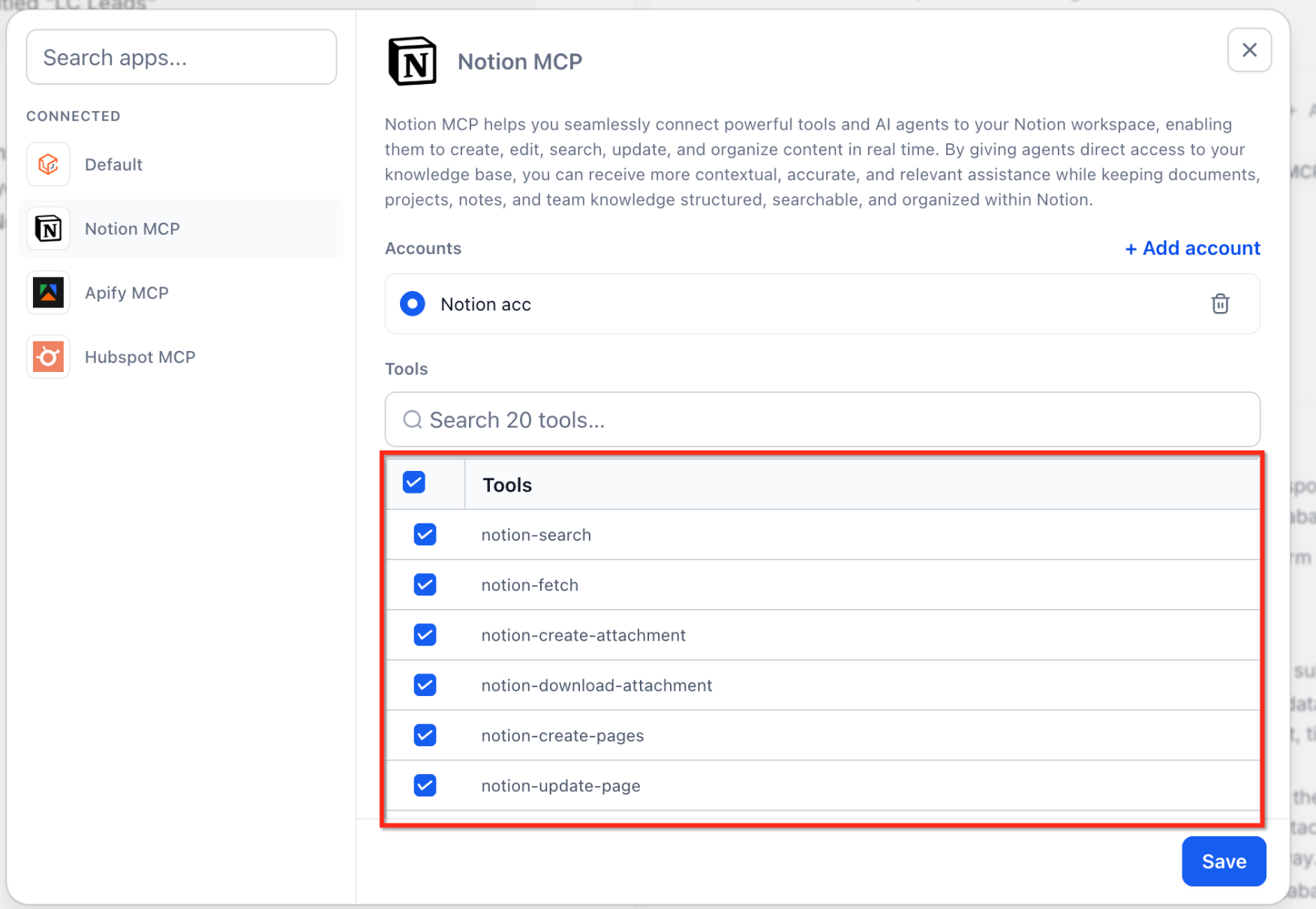Viewport: 1316px width, 909px height.
Task: Uncheck the notion-fetch tool checkbox
Action: coord(425,585)
